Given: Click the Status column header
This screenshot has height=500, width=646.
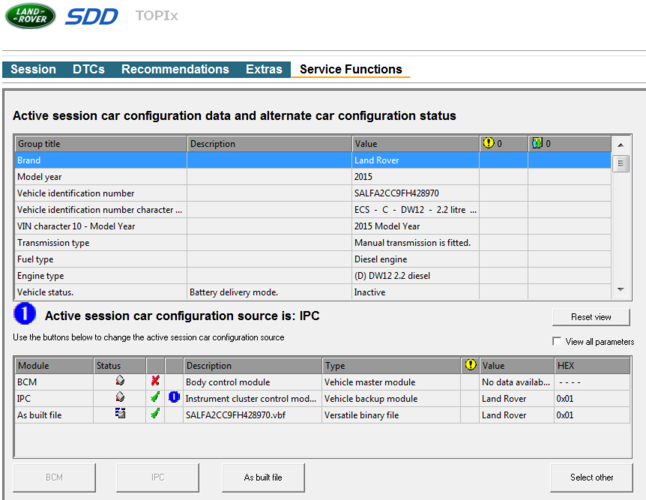Looking at the screenshot, I should pos(119,366).
